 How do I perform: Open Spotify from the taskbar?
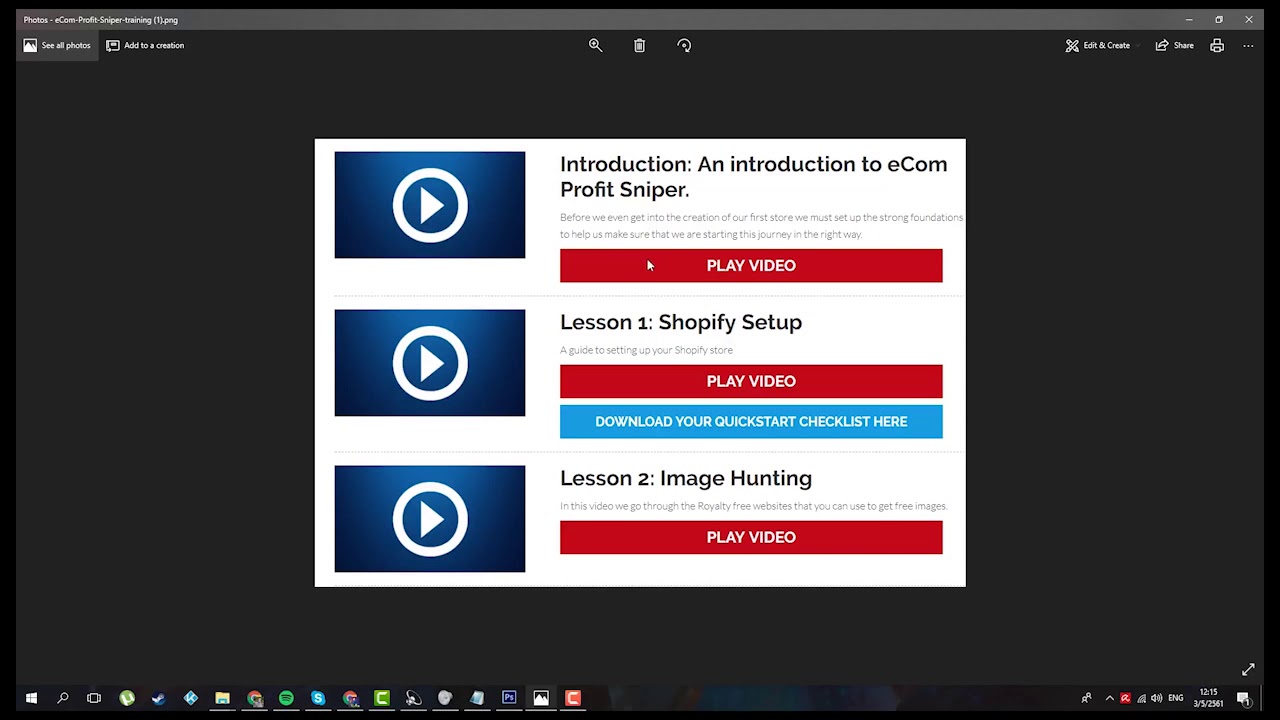click(286, 698)
